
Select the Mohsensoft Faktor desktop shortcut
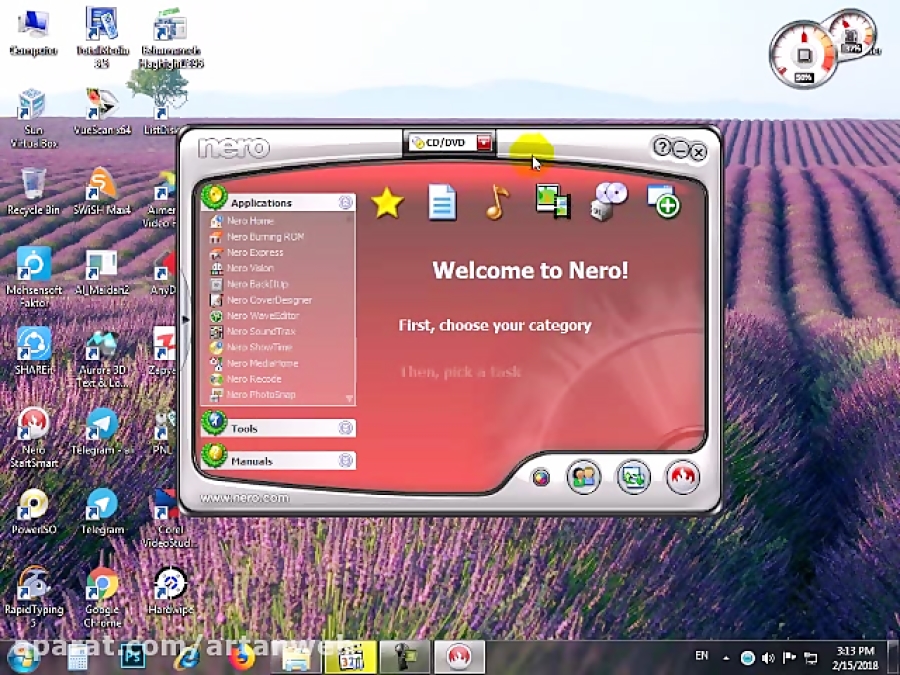[33, 277]
